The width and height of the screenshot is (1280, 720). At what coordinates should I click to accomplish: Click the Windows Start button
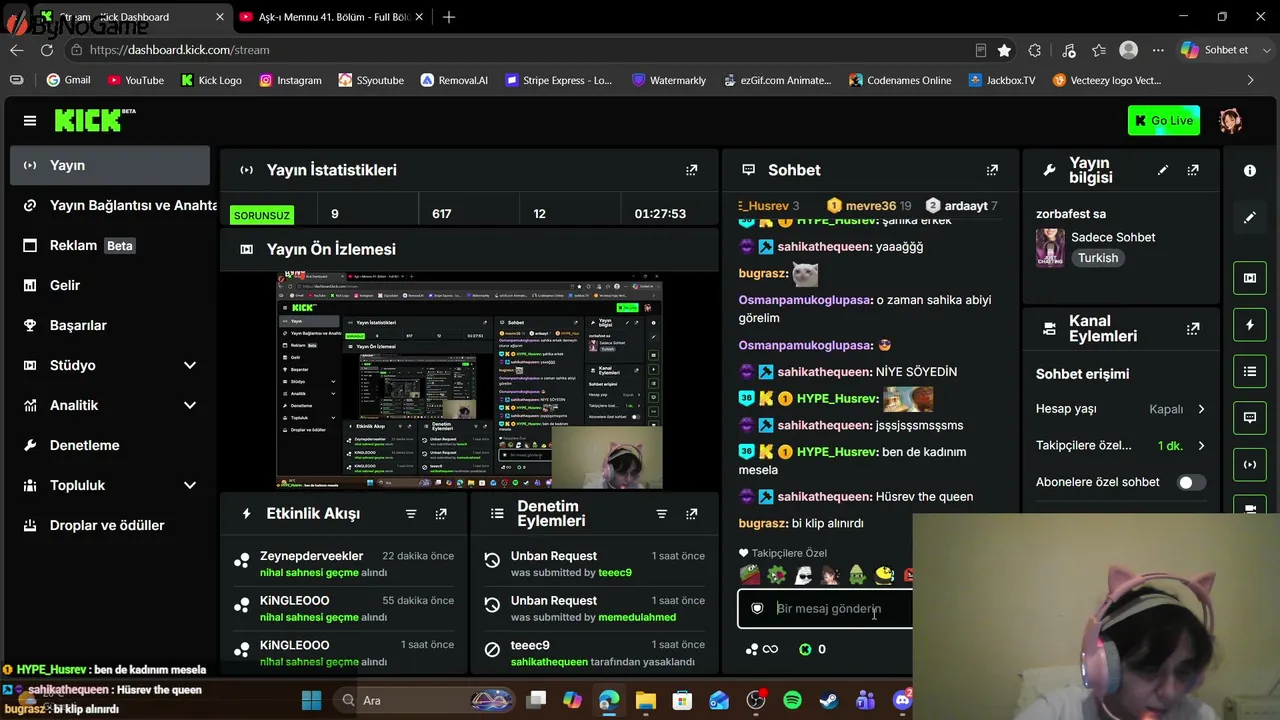(x=311, y=700)
